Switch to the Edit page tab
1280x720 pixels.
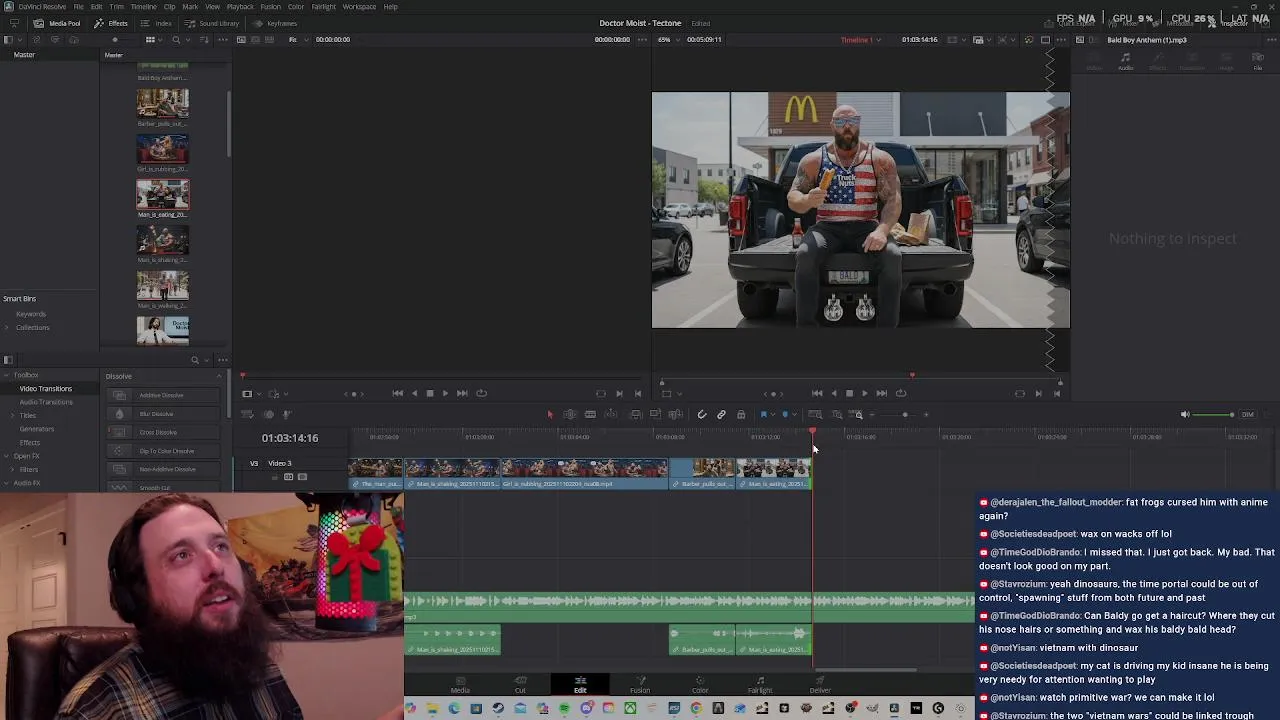[x=580, y=685]
